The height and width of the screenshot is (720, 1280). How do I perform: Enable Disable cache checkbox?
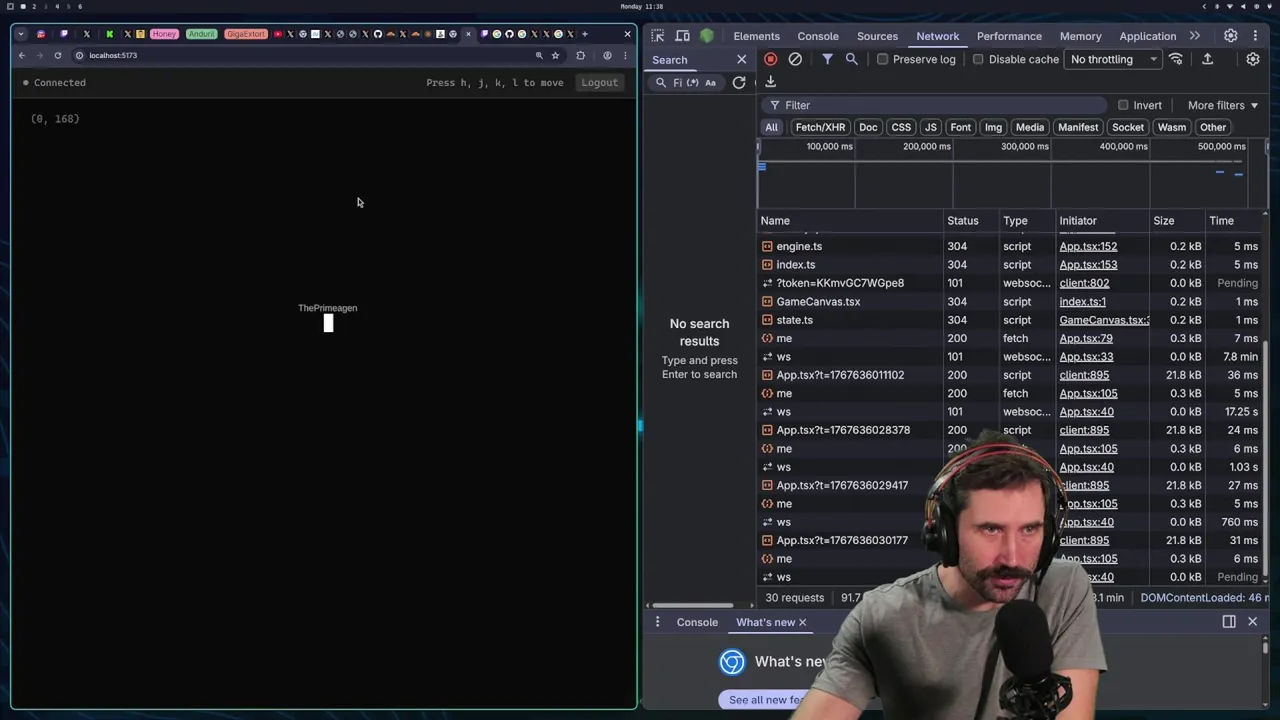tap(978, 59)
